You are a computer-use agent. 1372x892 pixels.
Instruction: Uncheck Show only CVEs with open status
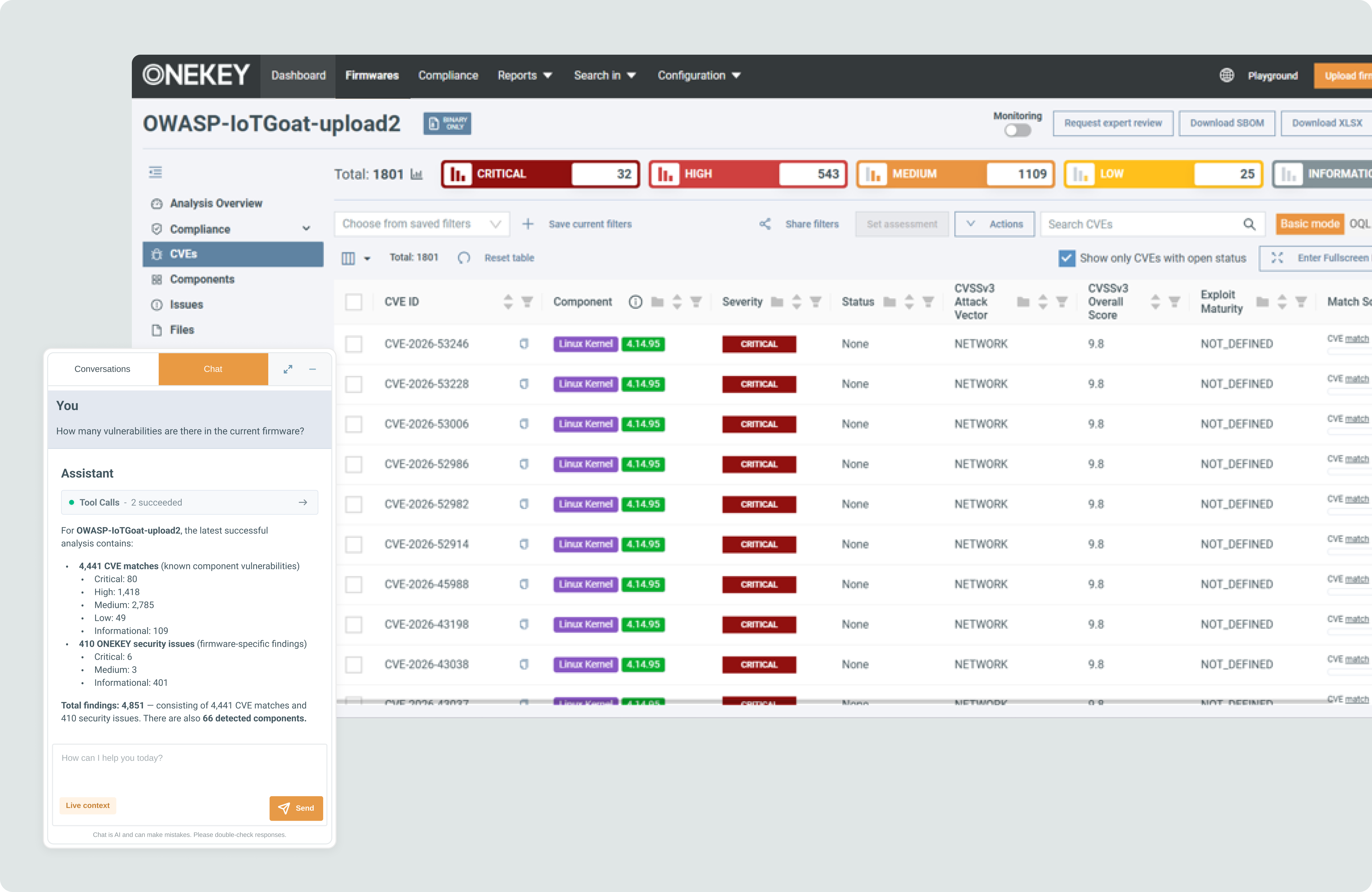tap(1067, 258)
